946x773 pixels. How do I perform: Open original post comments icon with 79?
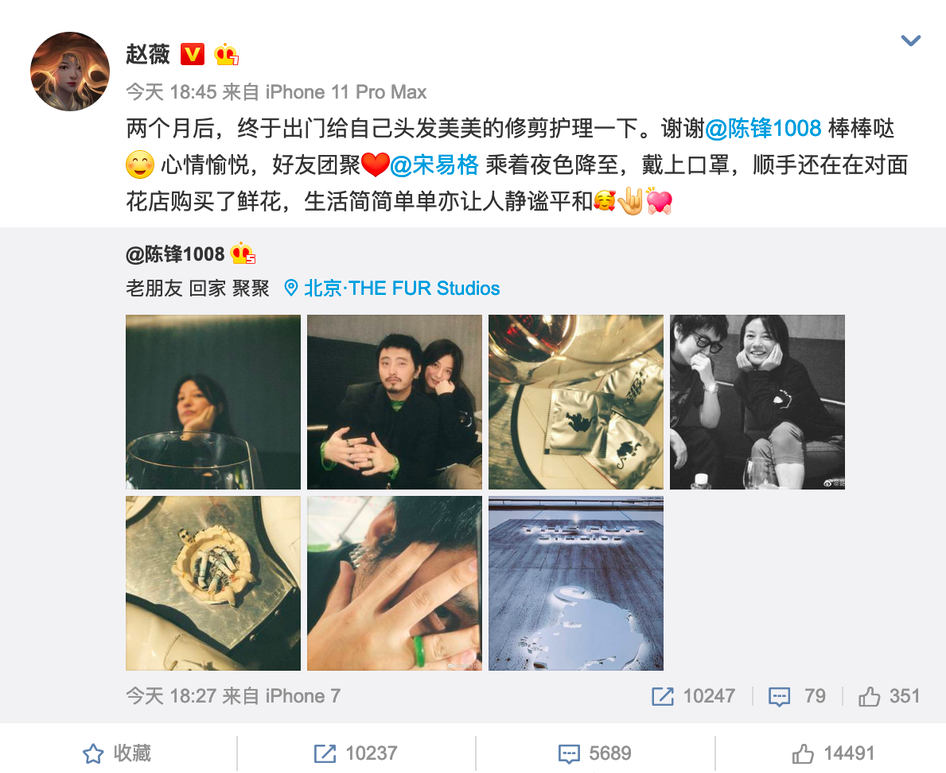[796, 696]
